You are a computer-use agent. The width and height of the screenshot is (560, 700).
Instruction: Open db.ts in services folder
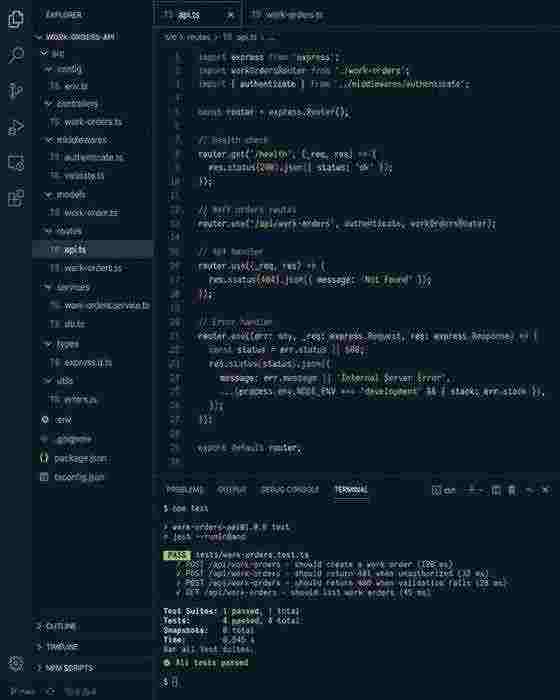point(92,324)
